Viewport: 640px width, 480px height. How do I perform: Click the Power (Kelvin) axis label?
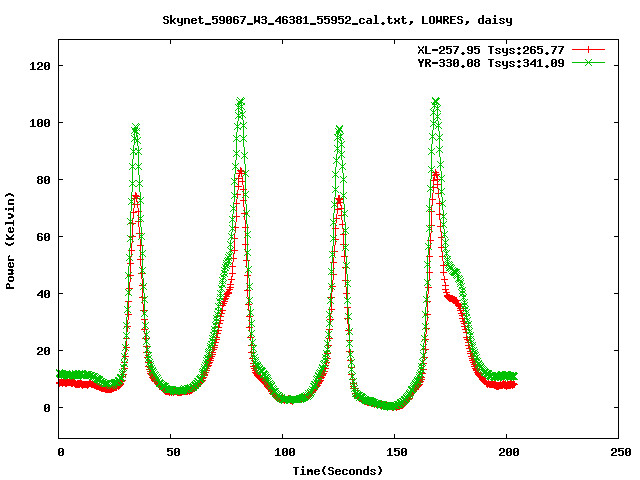point(10,241)
